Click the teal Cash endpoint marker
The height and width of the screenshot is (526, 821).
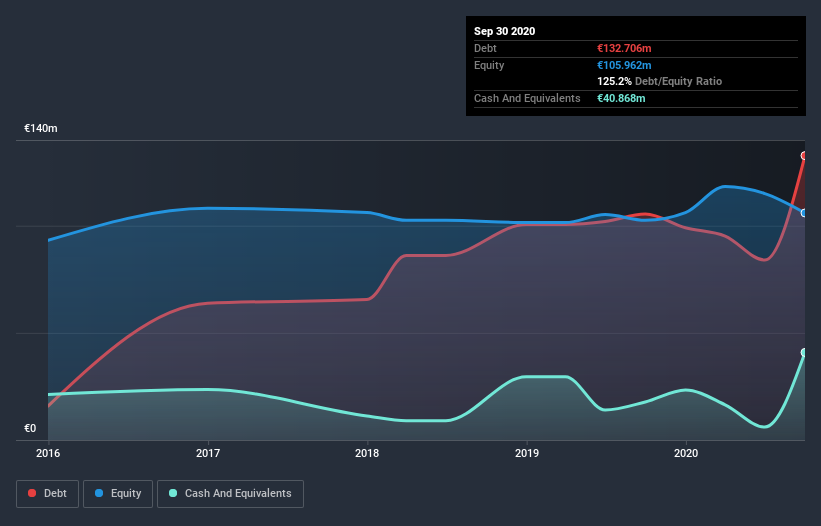pos(804,352)
